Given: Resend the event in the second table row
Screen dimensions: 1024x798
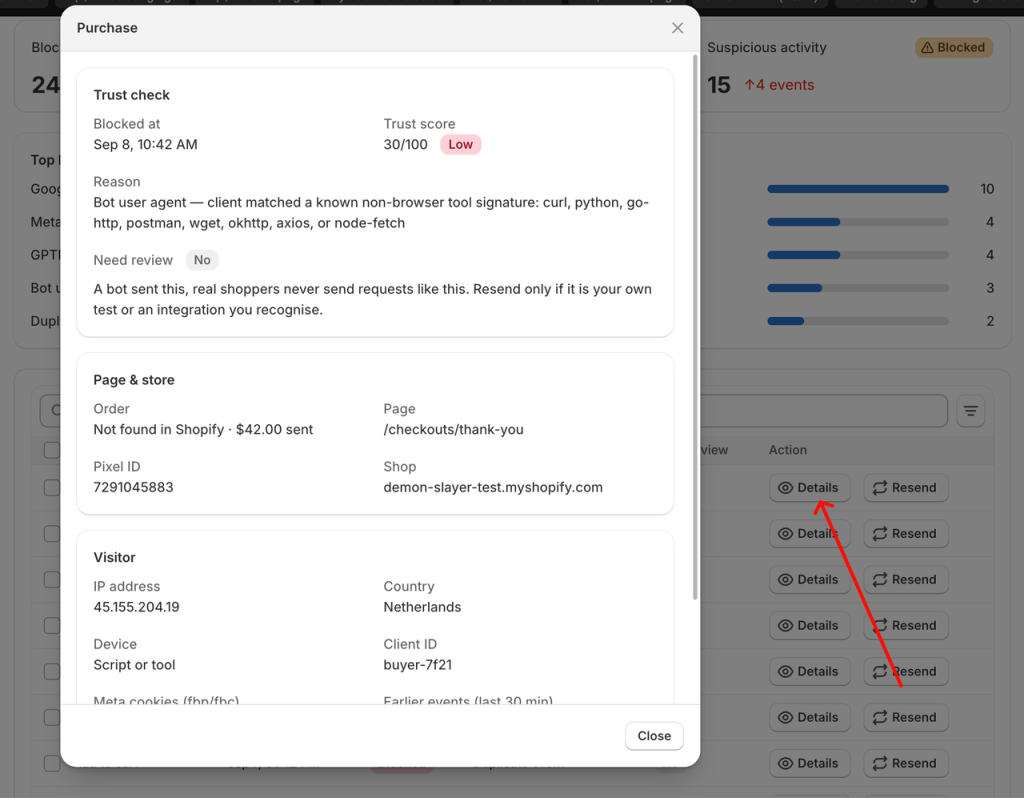Looking at the screenshot, I should point(906,534).
